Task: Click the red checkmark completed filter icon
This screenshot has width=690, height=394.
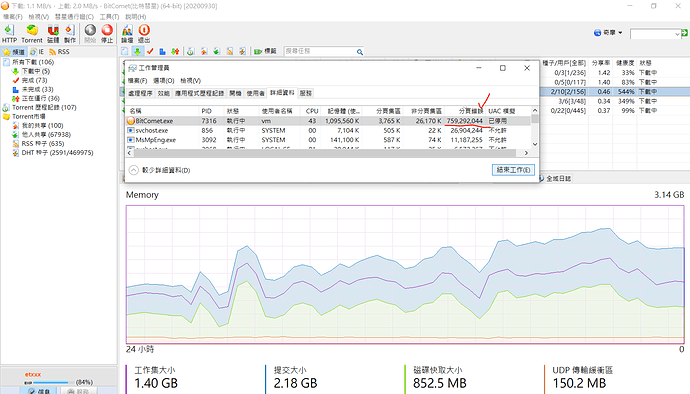Action: point(150,52)
